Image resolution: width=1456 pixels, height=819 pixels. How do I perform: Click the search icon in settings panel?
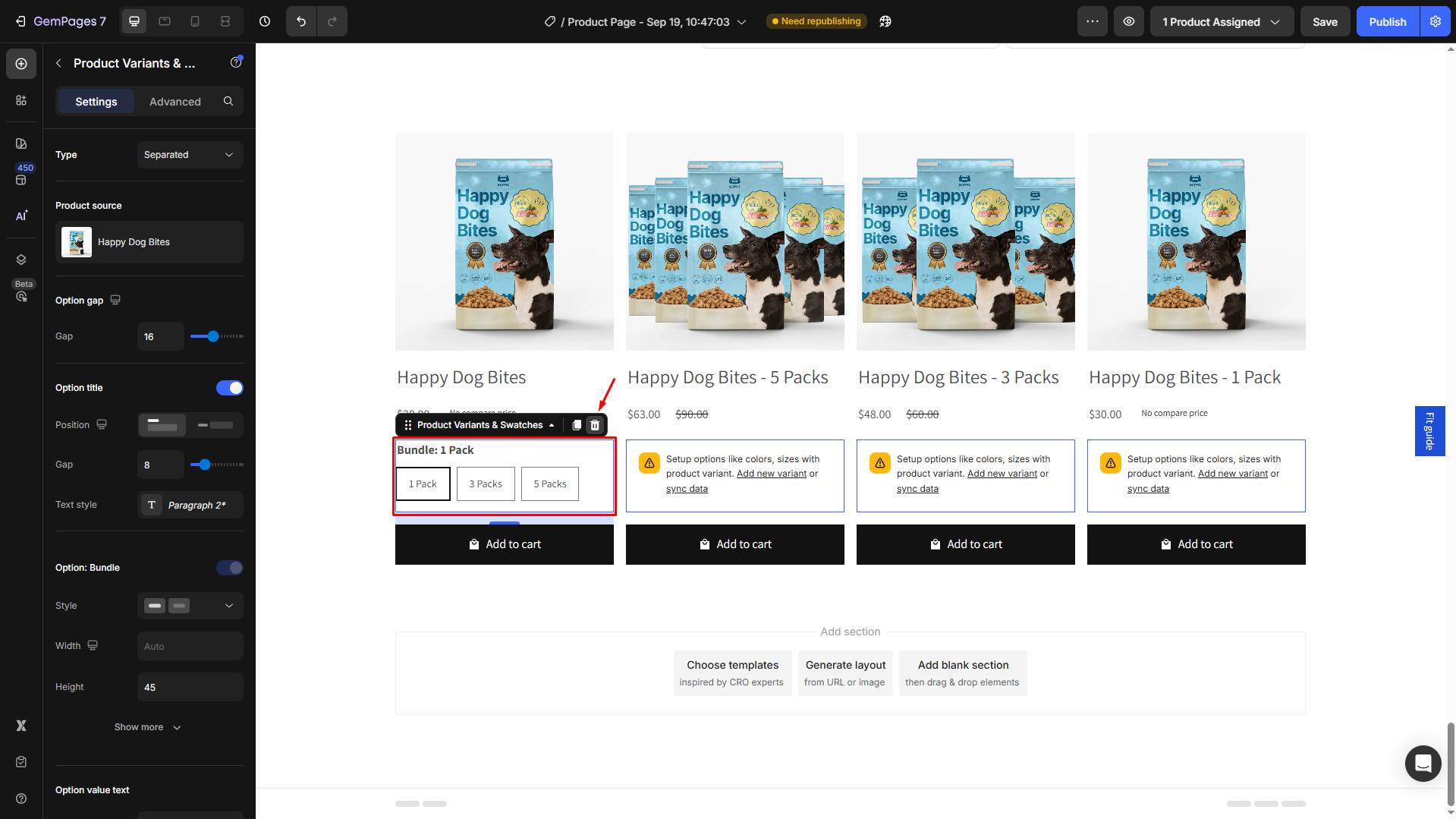(228, 101)
